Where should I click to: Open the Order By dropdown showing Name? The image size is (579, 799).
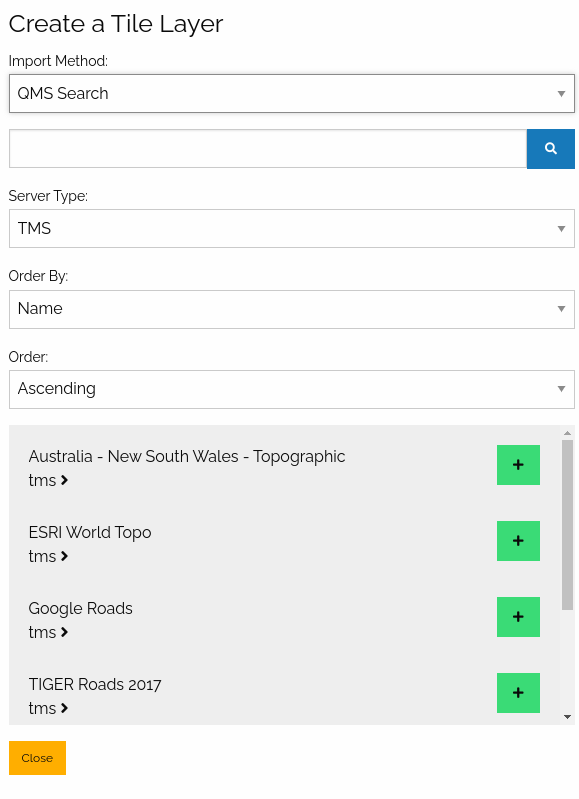click(292, 309)
